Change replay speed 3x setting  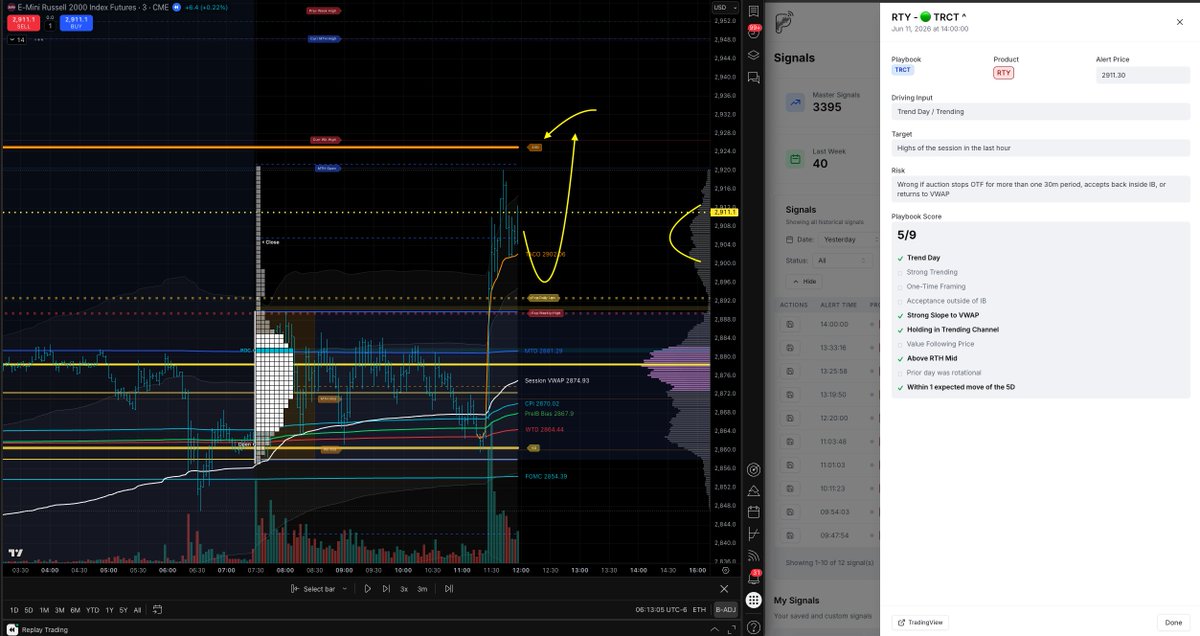(404, 589)
